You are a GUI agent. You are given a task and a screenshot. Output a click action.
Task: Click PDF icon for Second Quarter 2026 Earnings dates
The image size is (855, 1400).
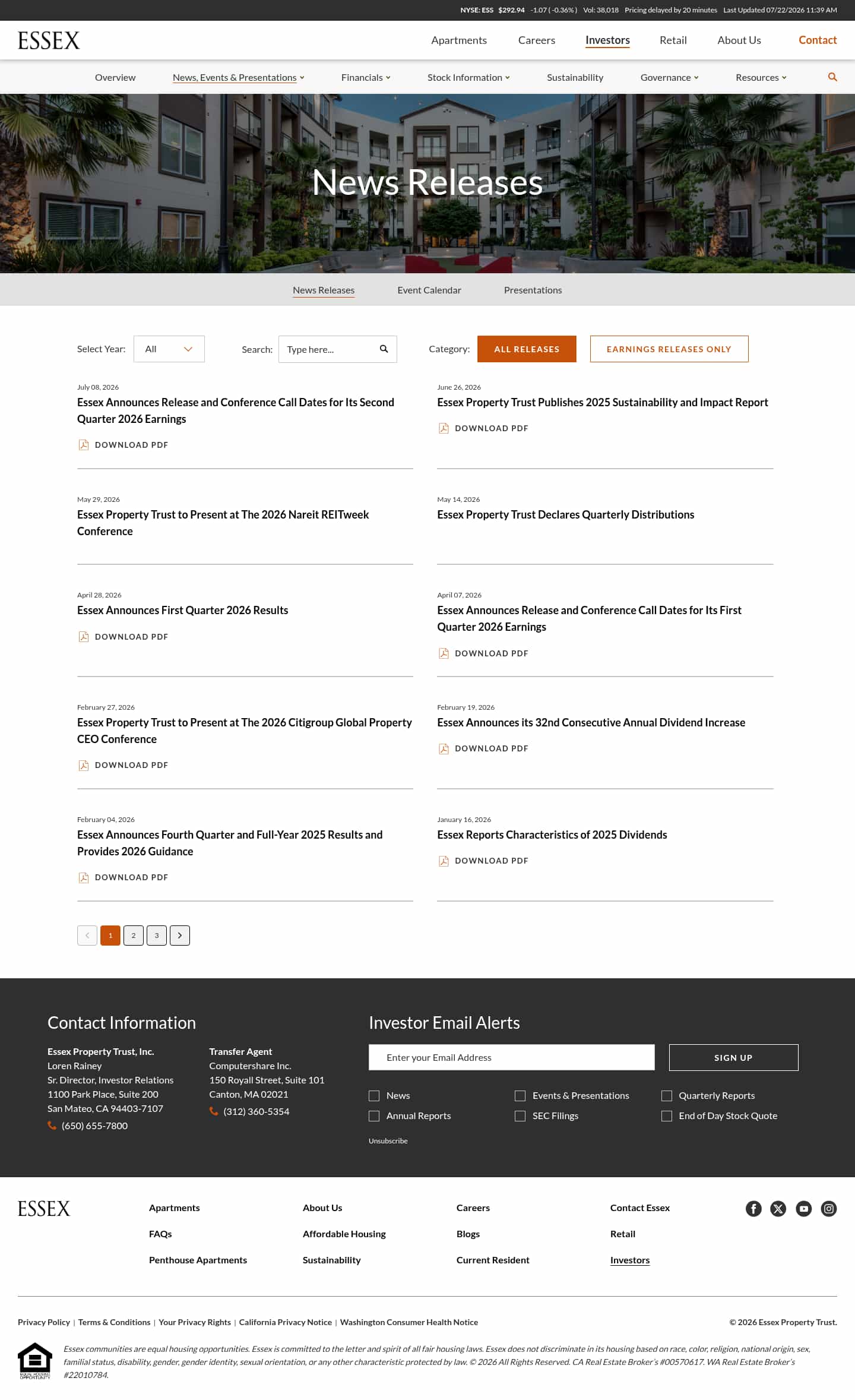(84, 445)
